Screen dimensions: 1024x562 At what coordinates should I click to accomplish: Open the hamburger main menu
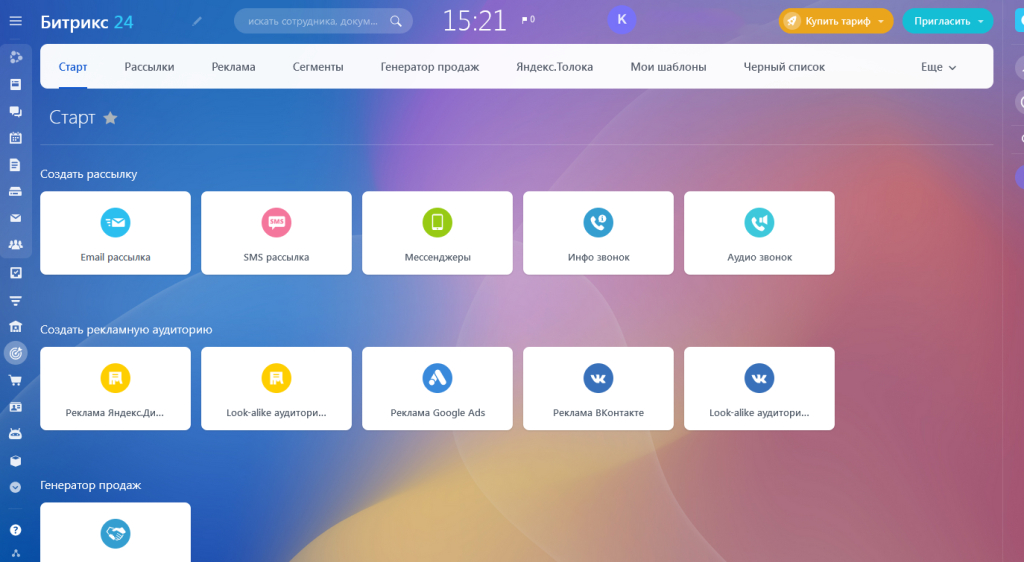pyautogui.click(x=16, y=21)
